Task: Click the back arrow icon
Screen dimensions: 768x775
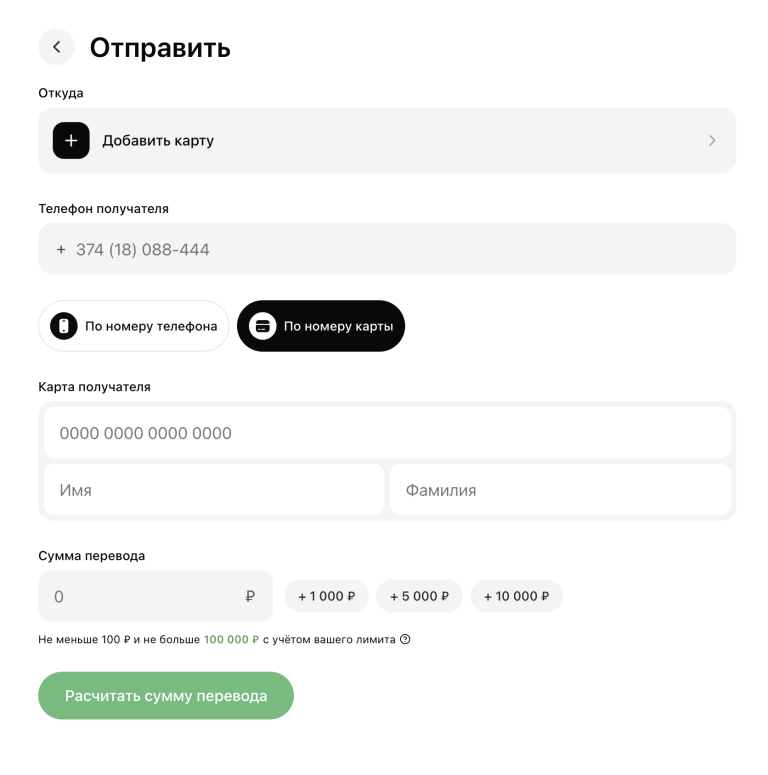Action: [x=56, y=47]
